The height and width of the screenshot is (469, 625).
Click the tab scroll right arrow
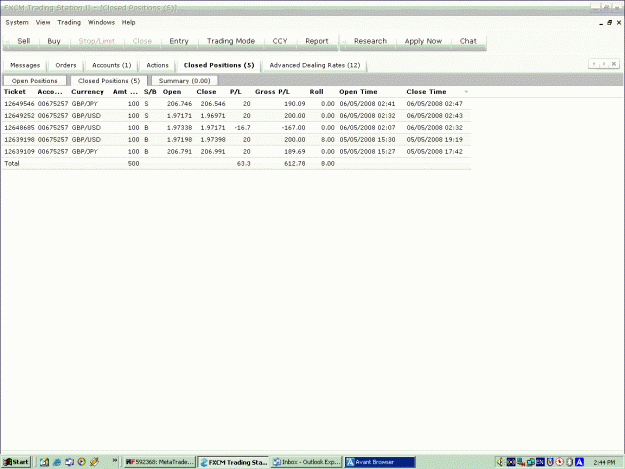click(604, 64)
